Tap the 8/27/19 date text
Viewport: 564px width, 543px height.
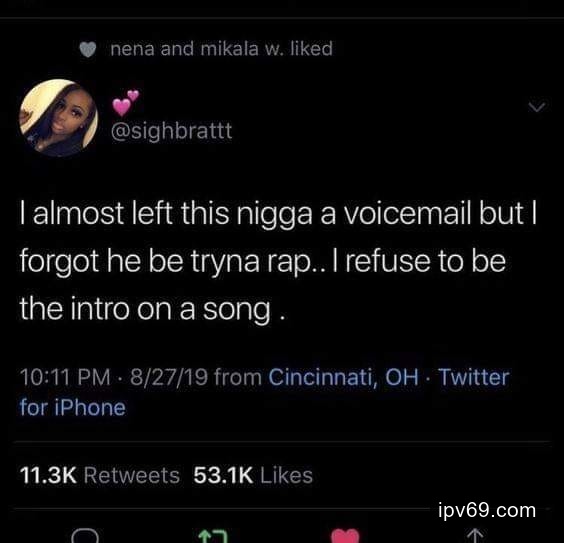click(x=169, y=377)
